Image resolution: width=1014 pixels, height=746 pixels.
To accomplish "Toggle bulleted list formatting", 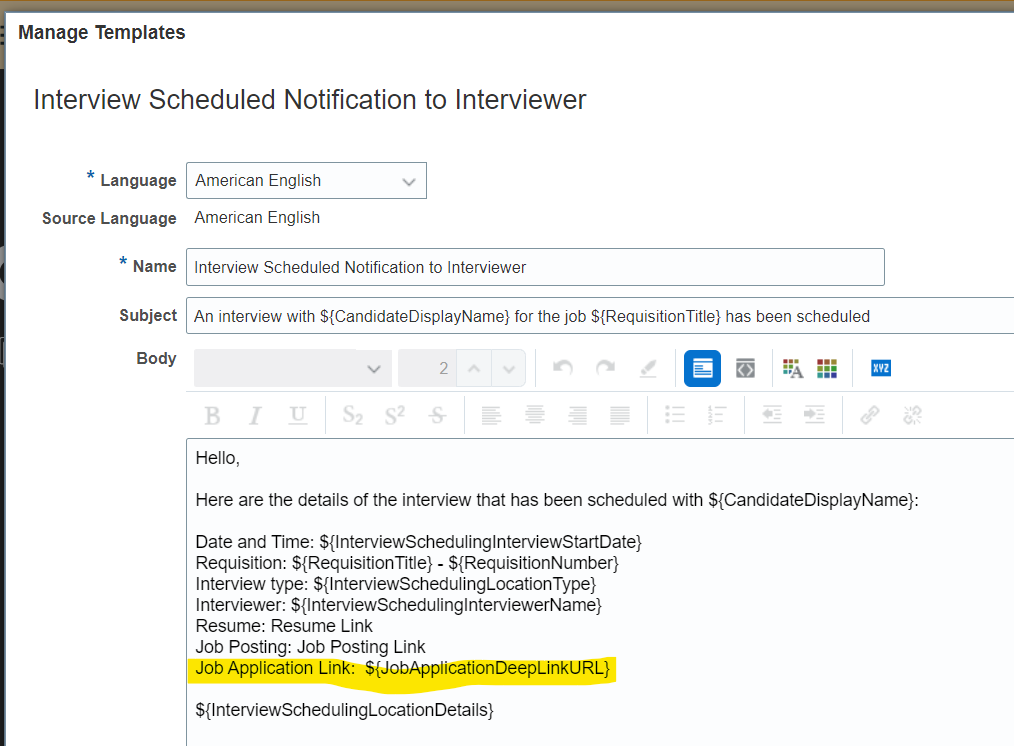I will pos(675,414).
